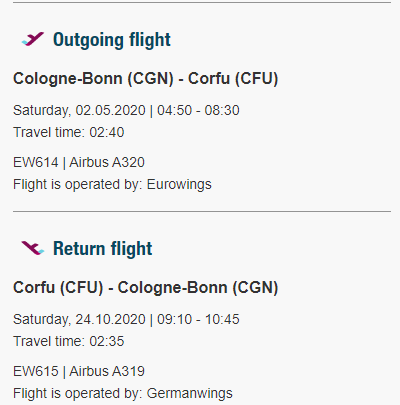The height and width of the screenshot is (405, 400).
Task: Click the Cologne-Bonn (CGN) - Corfu (CFU) route title
Action: tap(146, 79)
